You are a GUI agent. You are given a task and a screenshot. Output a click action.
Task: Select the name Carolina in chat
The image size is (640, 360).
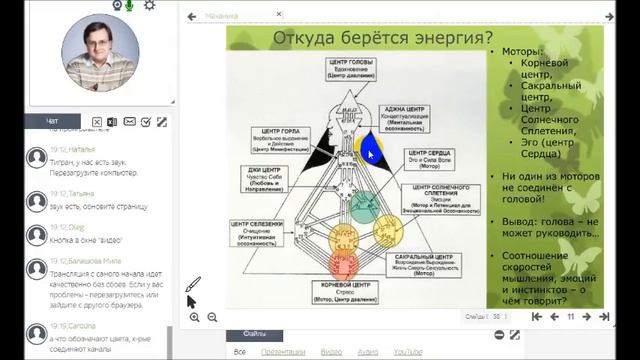pyautogui.click(x=82, y=326)
